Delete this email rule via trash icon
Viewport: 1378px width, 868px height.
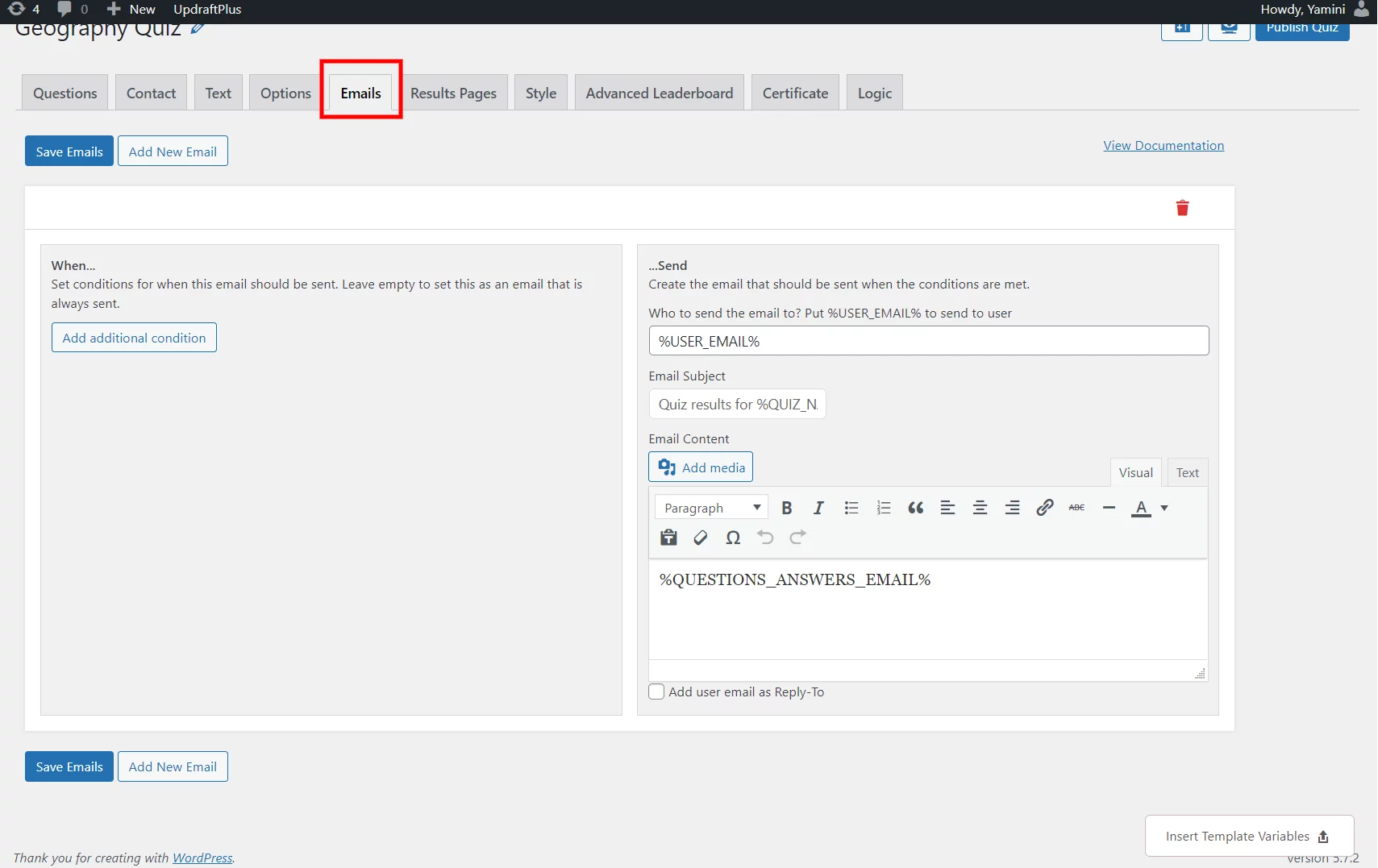tap(1182, 208)
